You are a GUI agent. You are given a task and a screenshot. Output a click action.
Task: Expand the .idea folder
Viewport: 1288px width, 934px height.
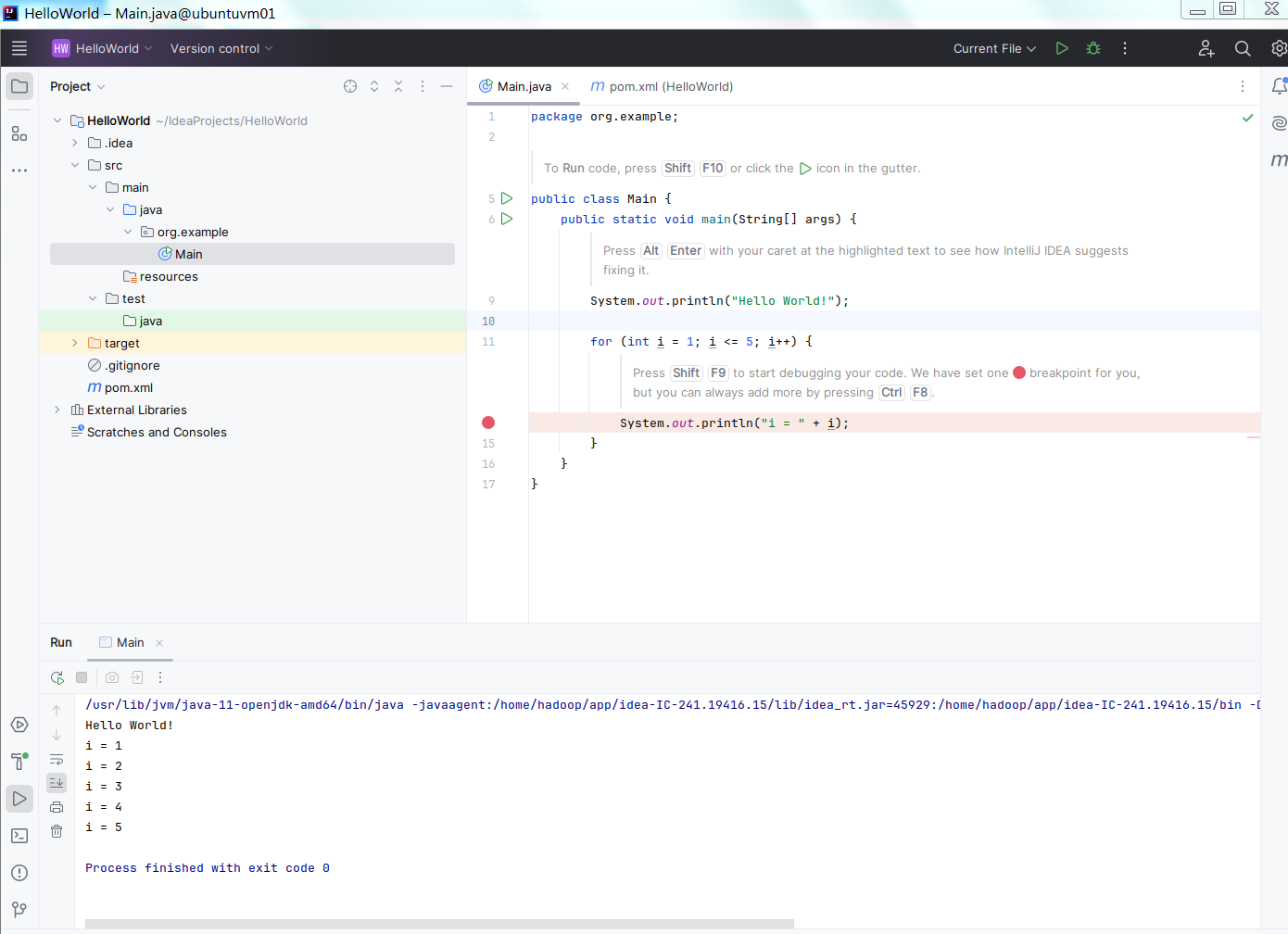point(75,143)
